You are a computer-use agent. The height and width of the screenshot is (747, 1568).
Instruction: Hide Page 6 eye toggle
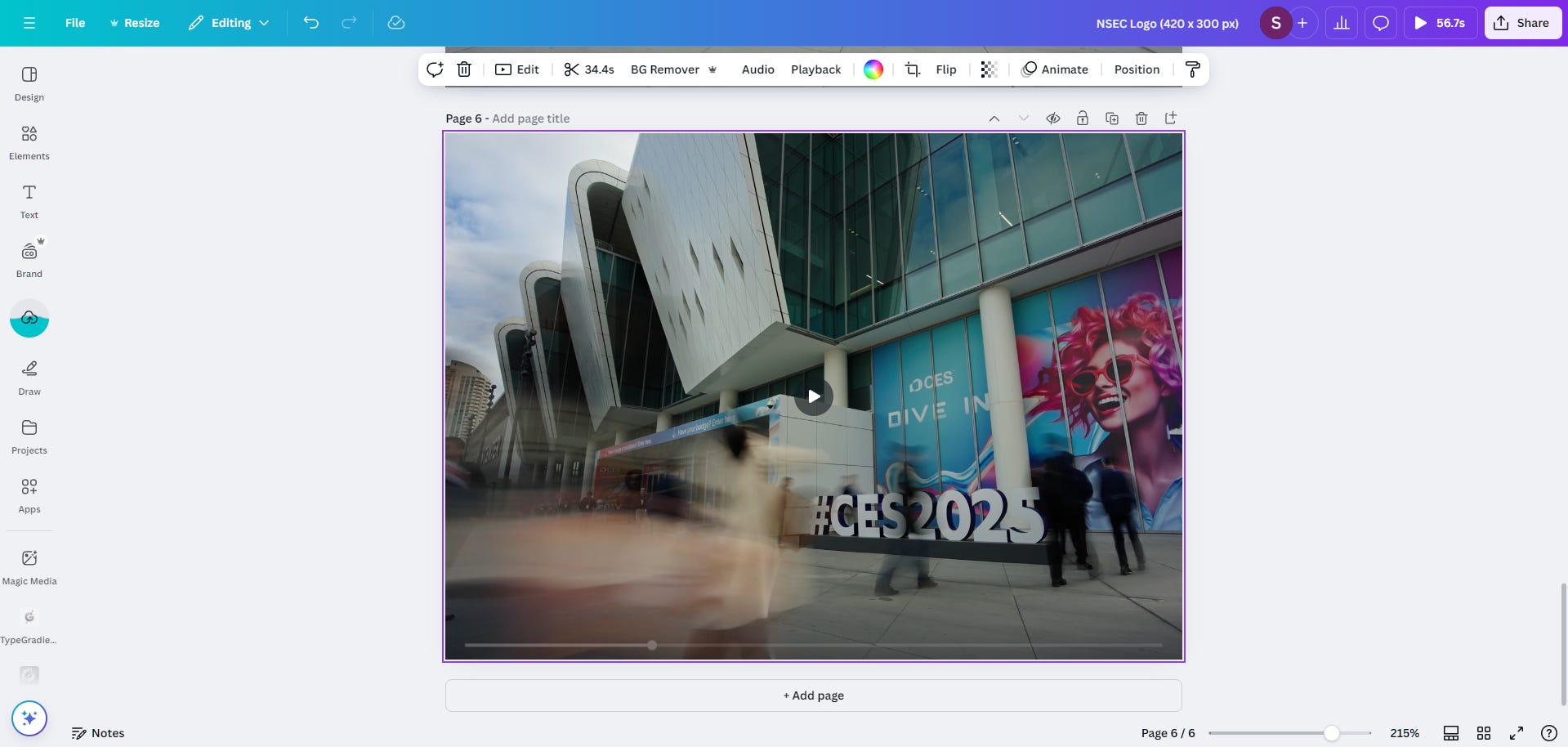1053,119
